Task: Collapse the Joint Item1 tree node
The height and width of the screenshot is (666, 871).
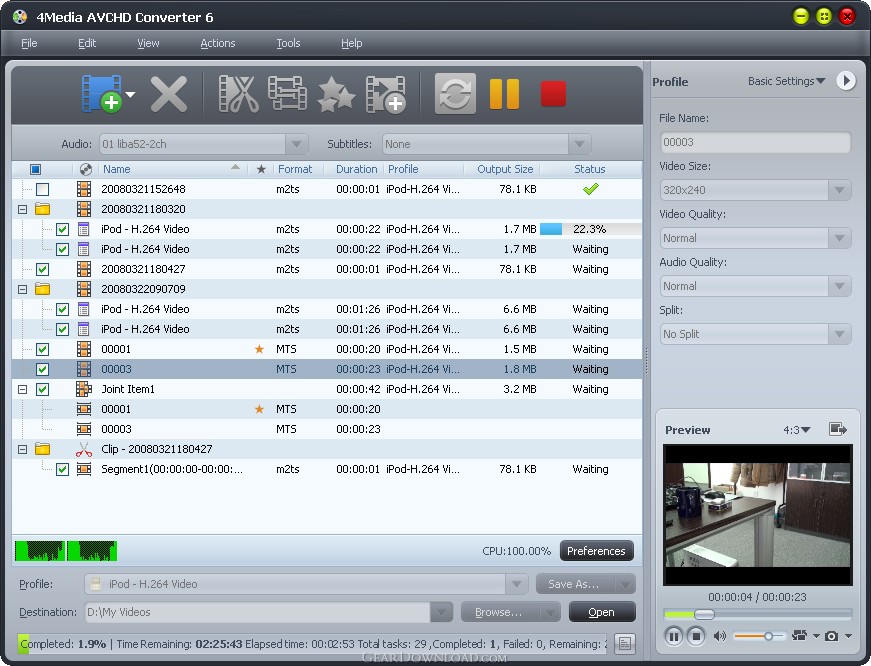Action: (22, 389)
